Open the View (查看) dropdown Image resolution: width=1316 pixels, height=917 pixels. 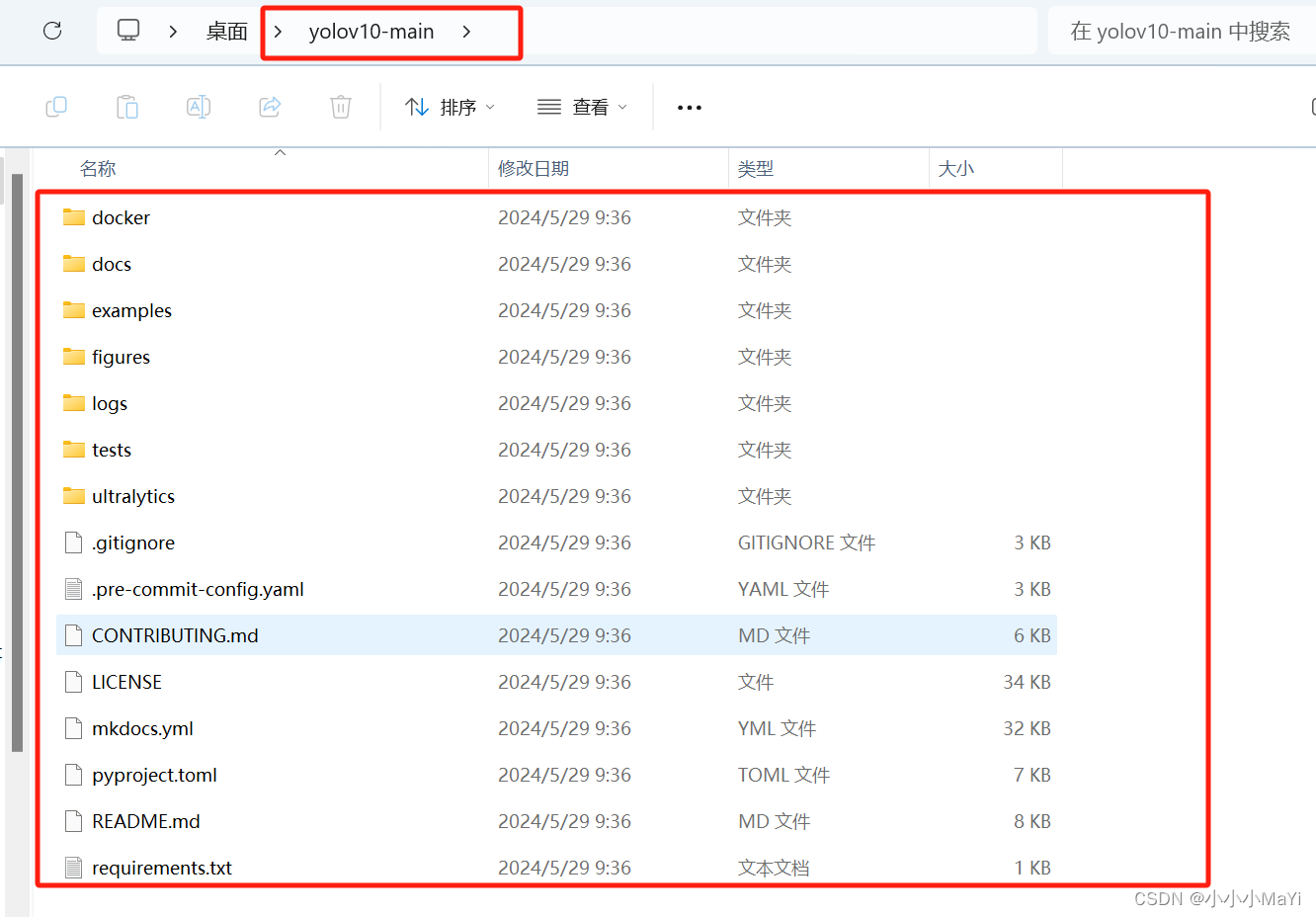[582, 107]
